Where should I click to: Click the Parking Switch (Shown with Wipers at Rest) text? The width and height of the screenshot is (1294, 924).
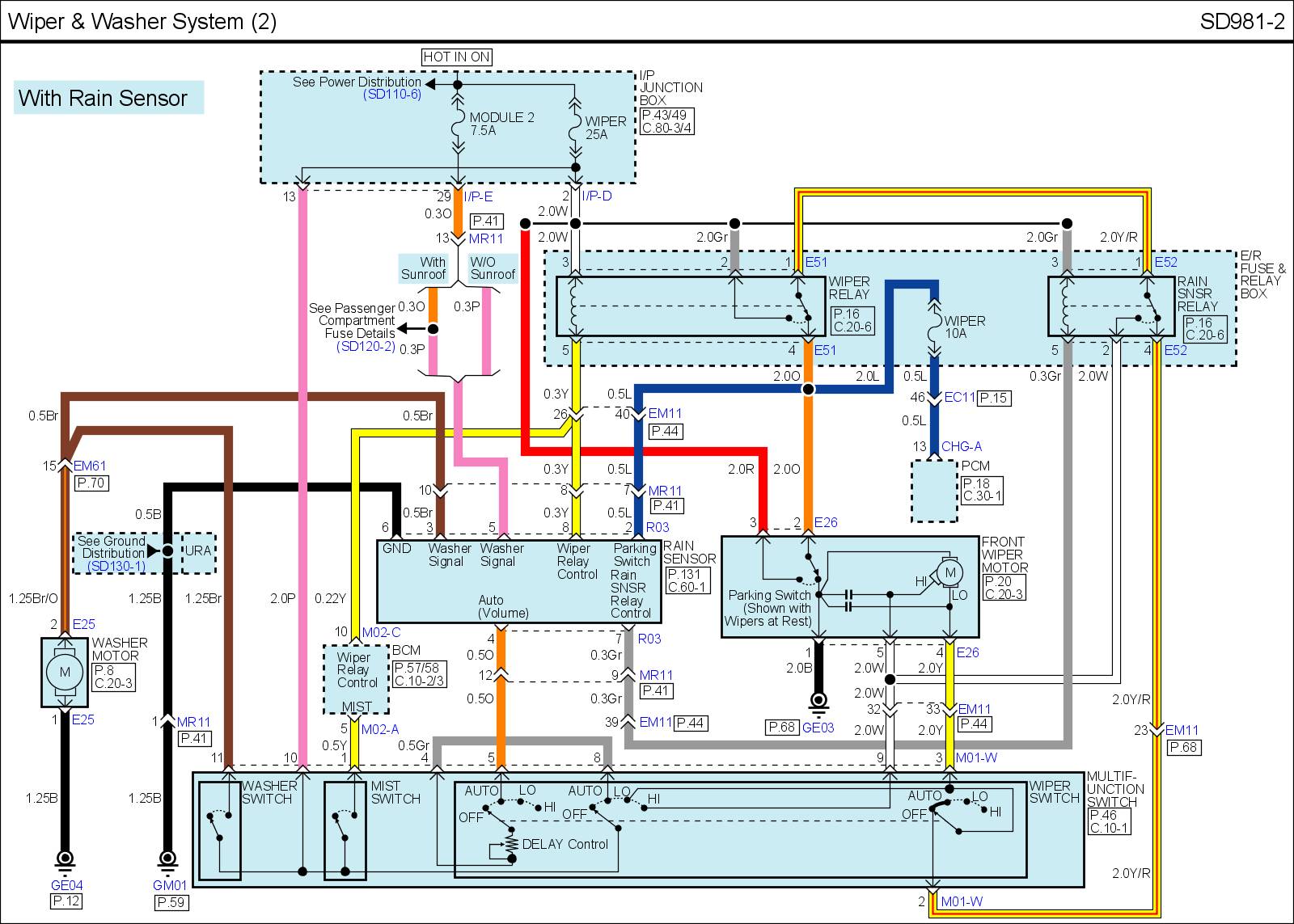(768, 608)
